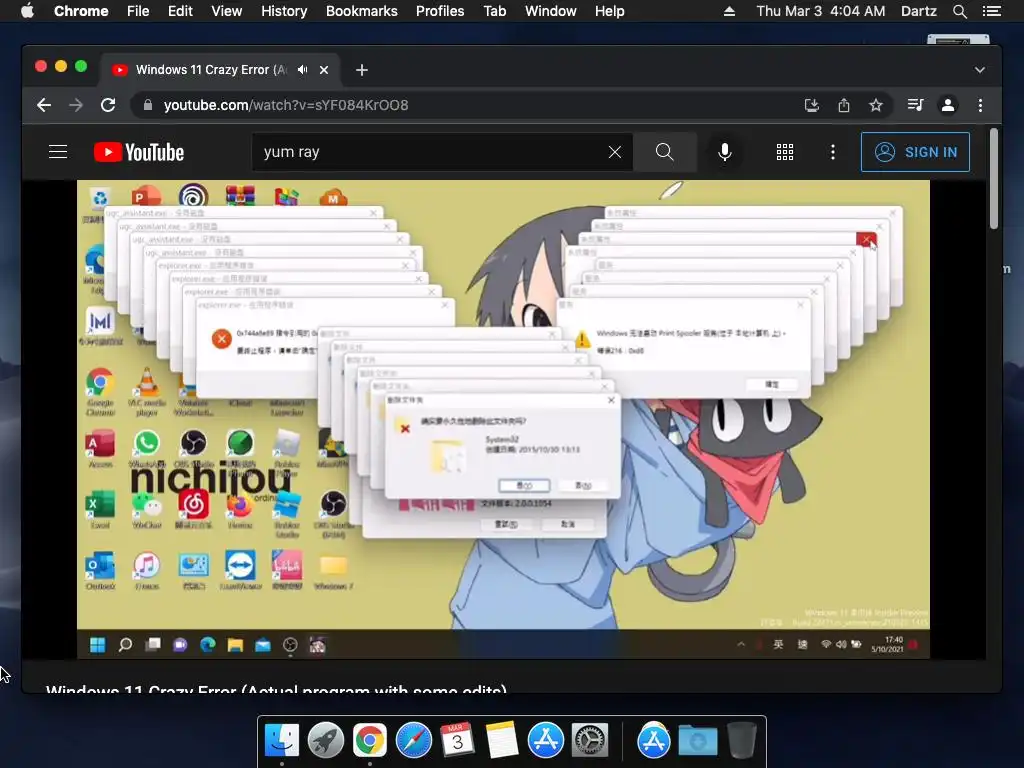Open the Bookmarks menu

point(362,11)
